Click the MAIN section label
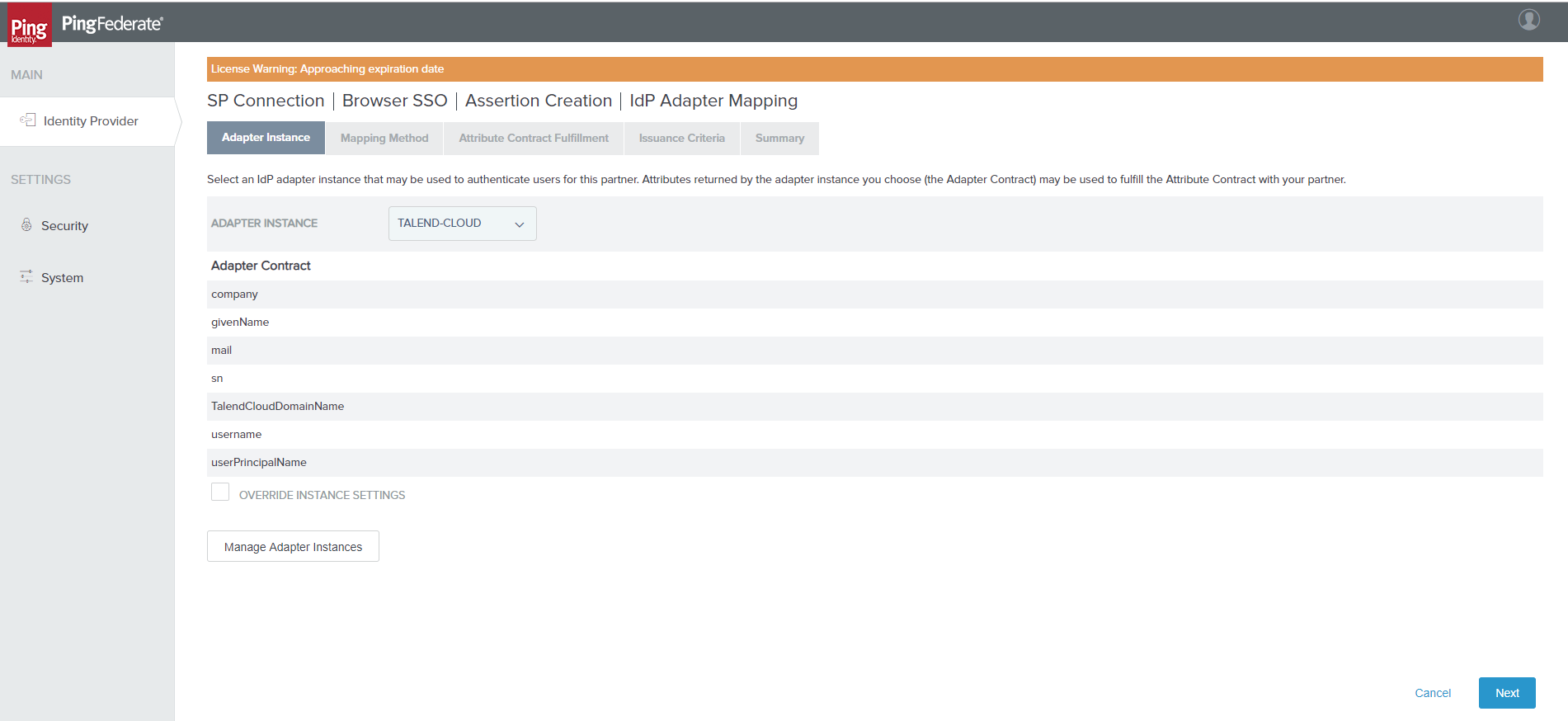 tap(26, 75)
